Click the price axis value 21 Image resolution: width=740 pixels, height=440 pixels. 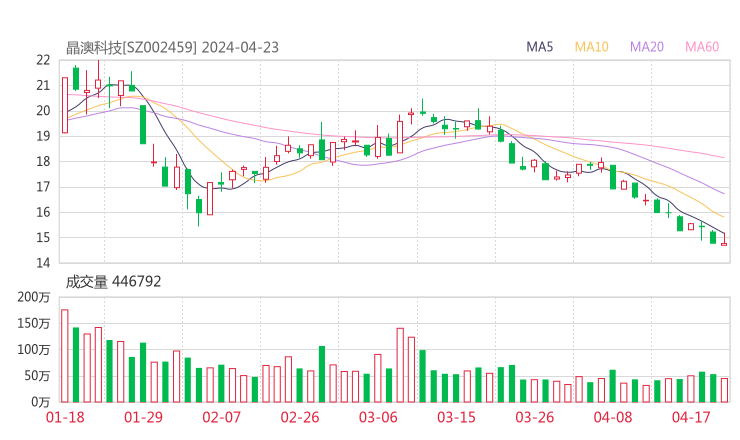click(x=43, y=85)
